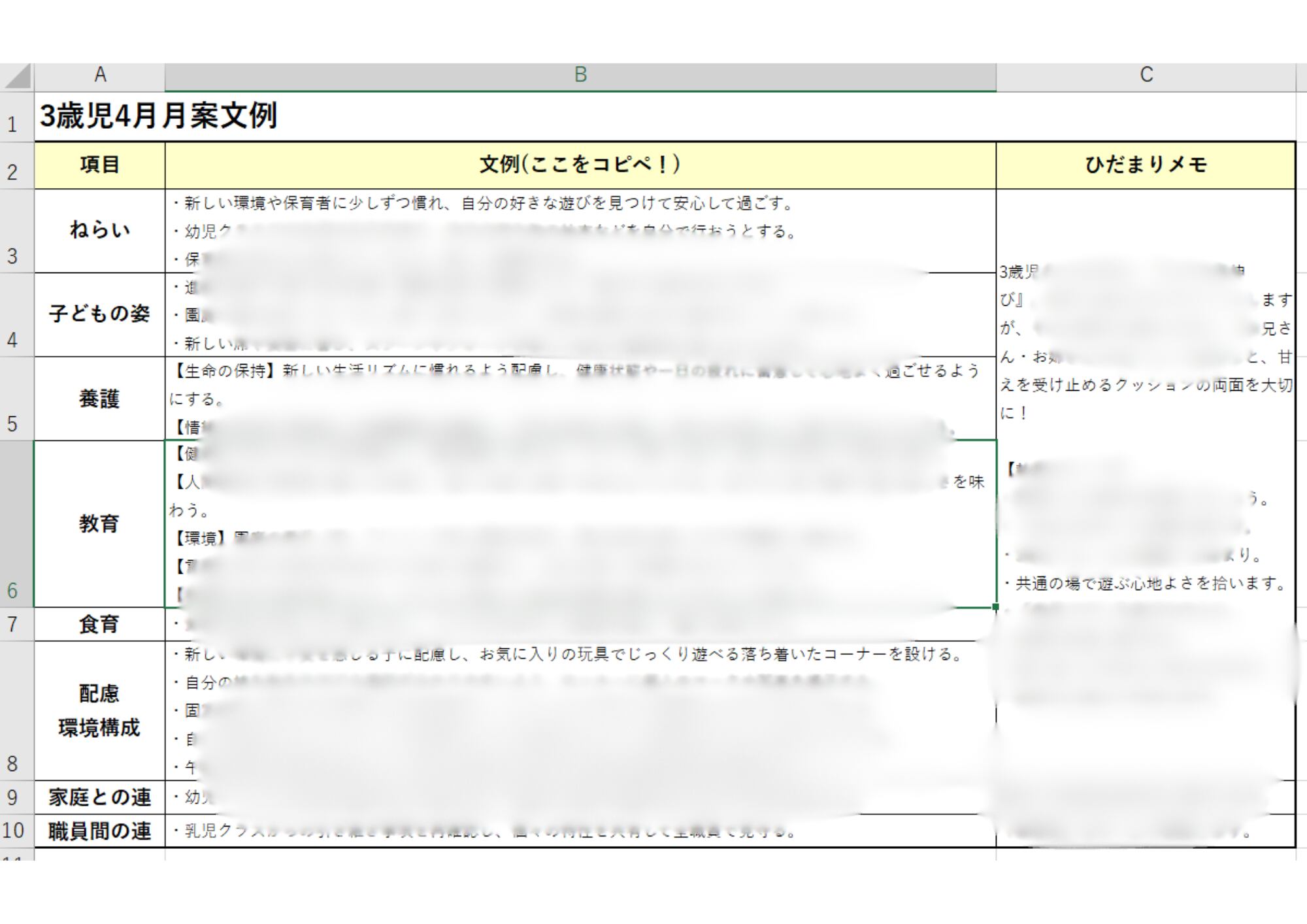Click the fill handle of selected cell
Viewport: 1307px width, 924px height.
click(x=995, y=607)
